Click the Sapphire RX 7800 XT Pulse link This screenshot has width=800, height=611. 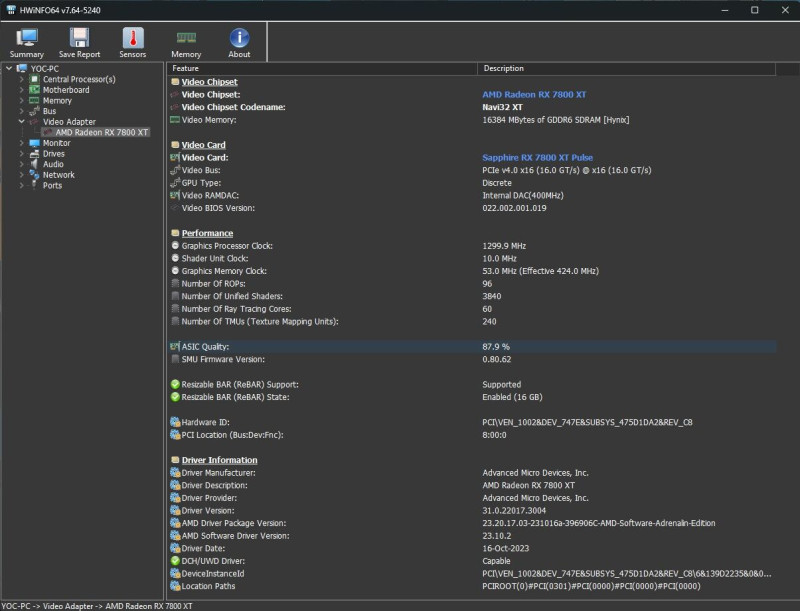coord(537,158)
